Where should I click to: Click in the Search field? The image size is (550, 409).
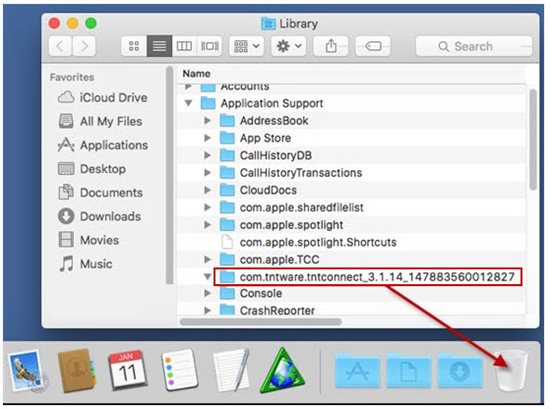tap(474, 46)
